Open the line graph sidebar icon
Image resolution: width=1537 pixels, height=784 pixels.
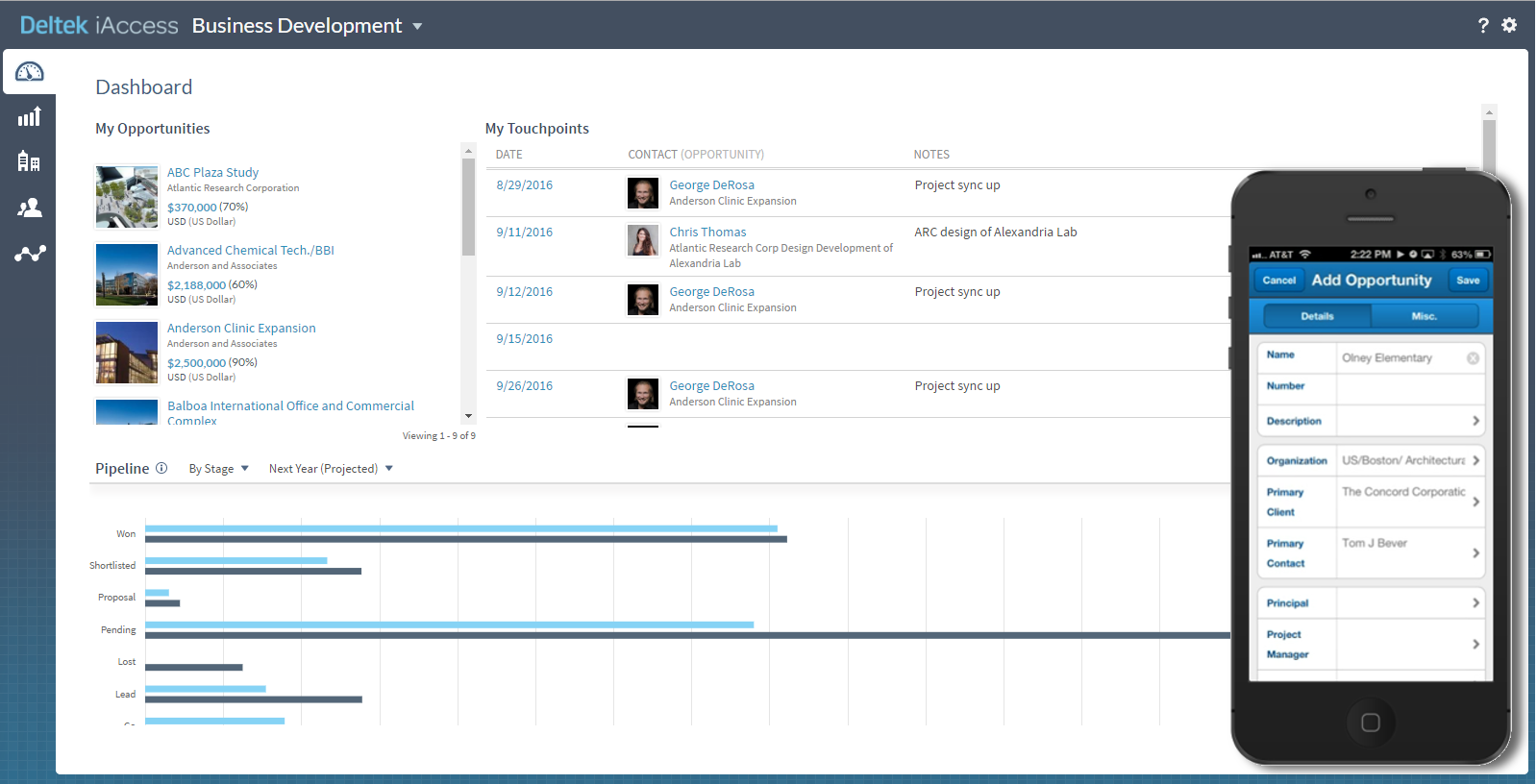pyautogui.click(x=30, y=254)
